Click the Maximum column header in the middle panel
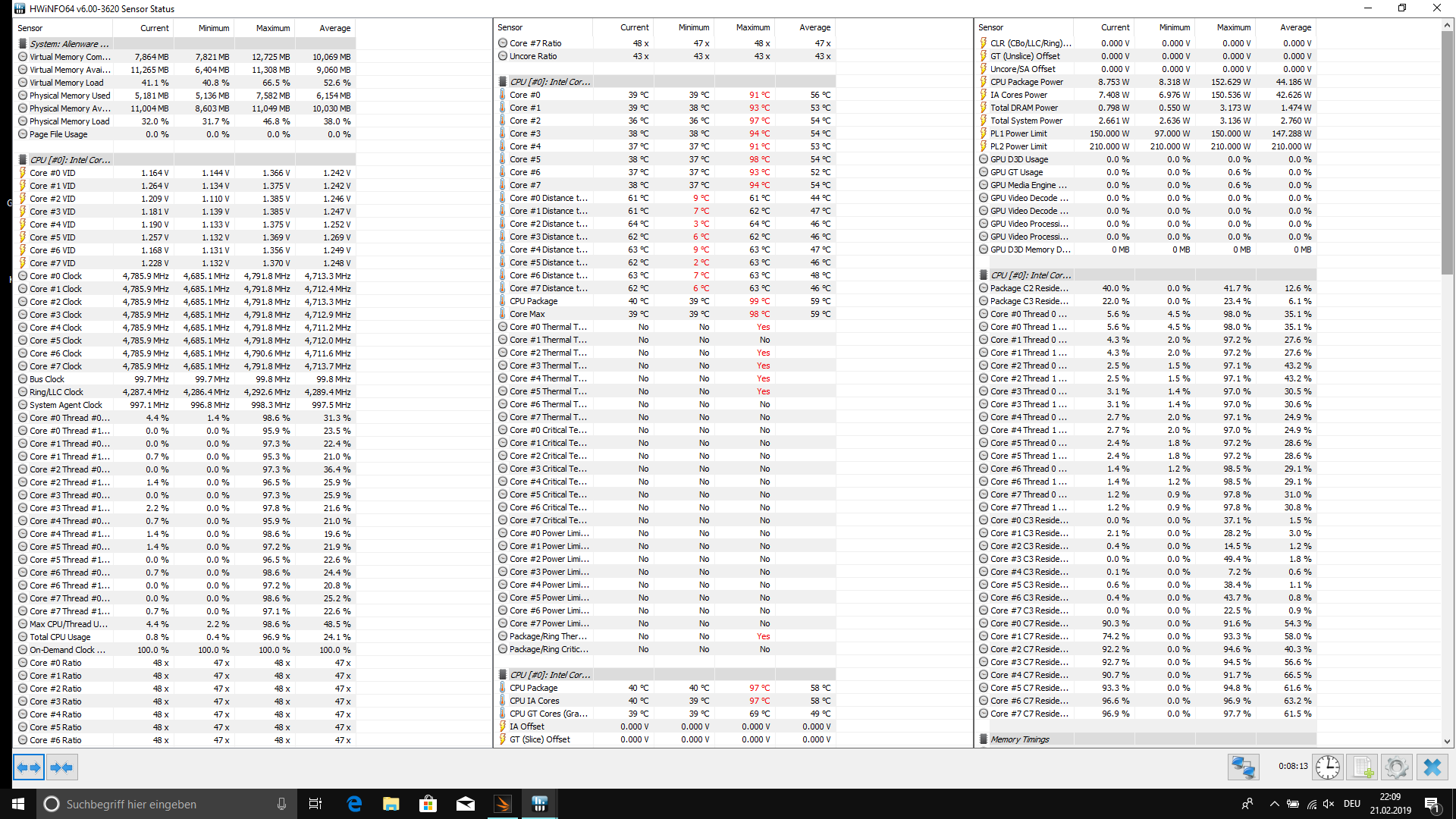This screenshot has width=1456, height=819. pos(752,27)
